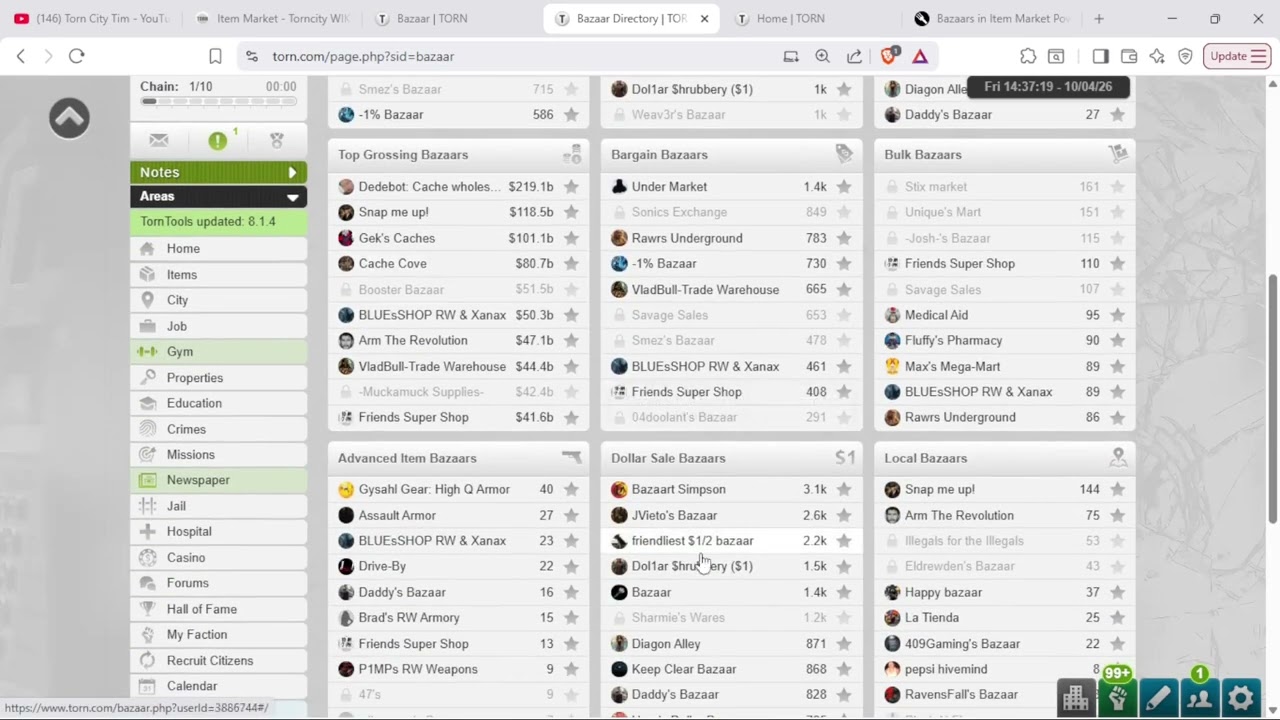Click the Crimes fingerprint sidebar icon
The height and width of the screenshot is (720, 1280).
(148, 429)
